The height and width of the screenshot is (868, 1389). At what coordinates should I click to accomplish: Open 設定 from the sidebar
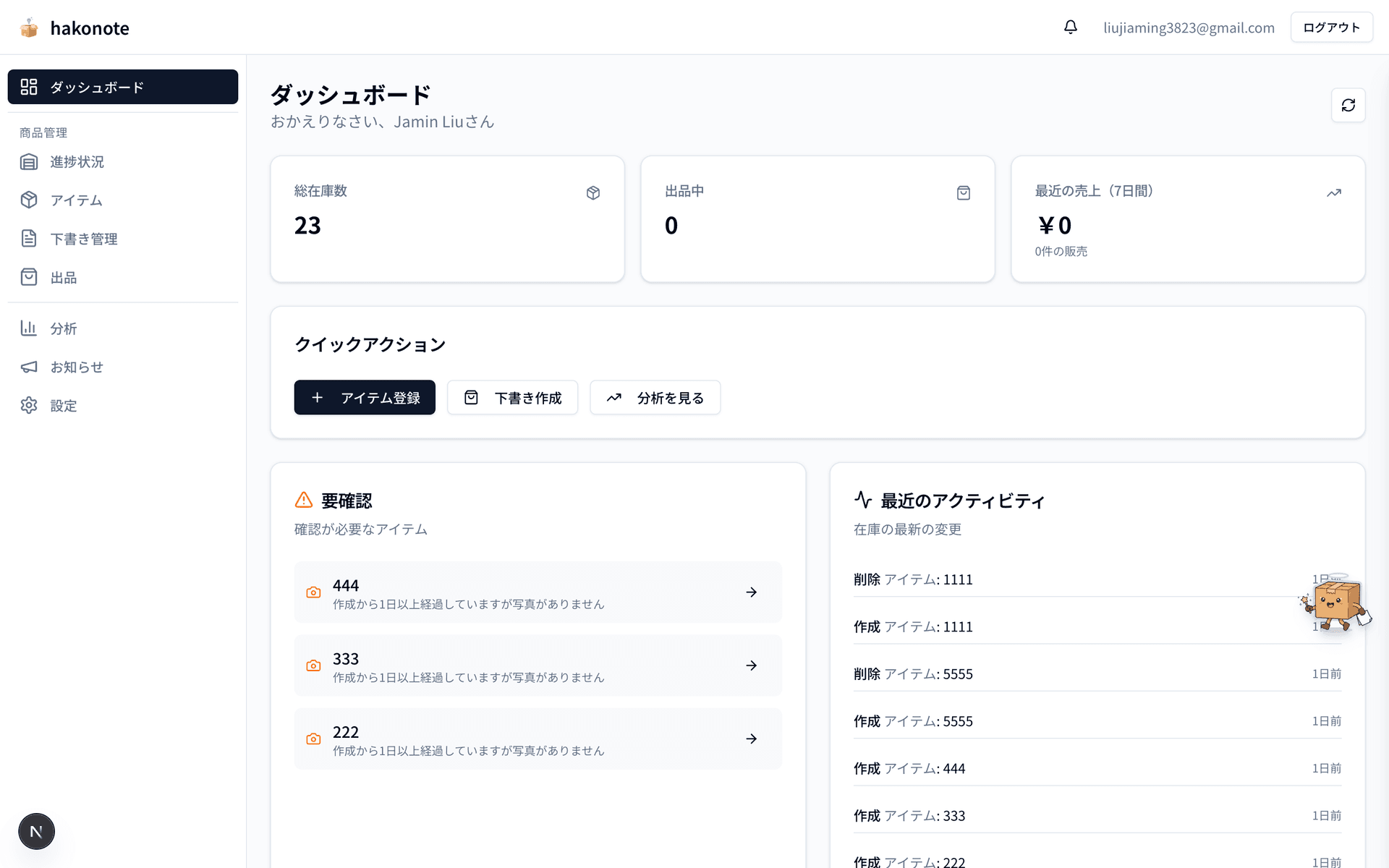click(63, 406)
